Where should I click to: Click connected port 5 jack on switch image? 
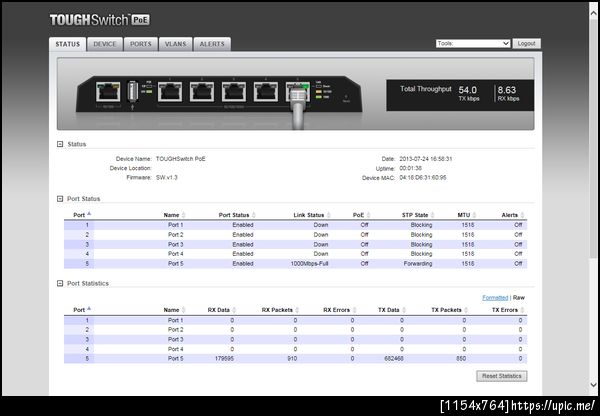click(x=298, y=92)
